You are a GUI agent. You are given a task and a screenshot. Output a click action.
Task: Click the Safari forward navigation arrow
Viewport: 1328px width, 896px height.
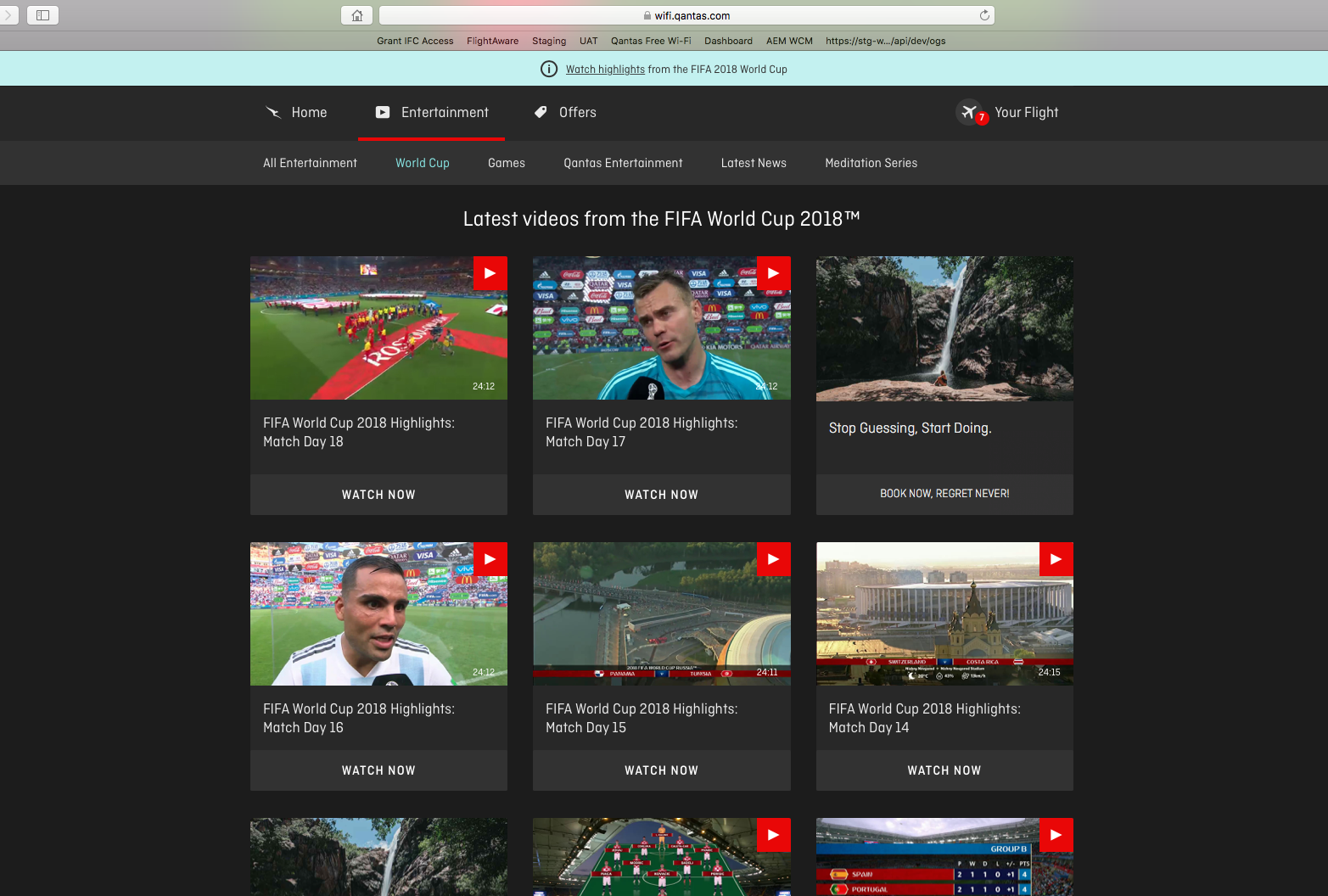coord(8,15)
